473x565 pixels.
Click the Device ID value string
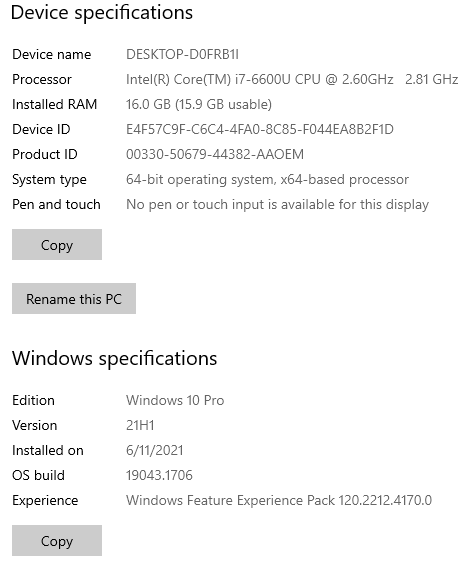click(x=260, y=129)
